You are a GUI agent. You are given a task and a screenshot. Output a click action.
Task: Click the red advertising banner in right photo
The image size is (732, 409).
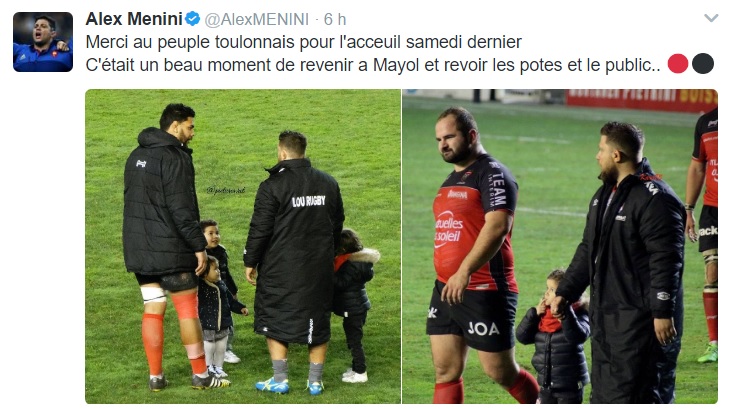pyautogui.click(x=641, y=99)
